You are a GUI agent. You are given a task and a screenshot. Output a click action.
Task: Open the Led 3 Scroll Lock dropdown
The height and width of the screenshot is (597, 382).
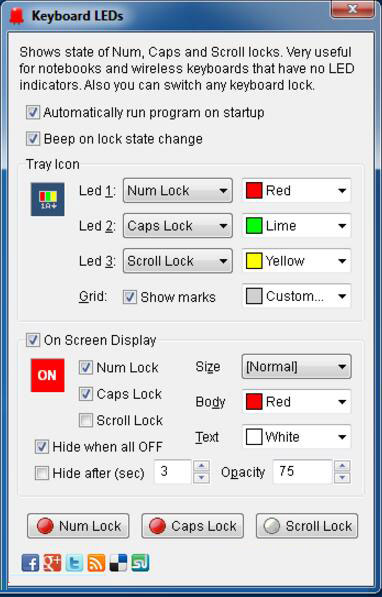click(x=178, y=261)
